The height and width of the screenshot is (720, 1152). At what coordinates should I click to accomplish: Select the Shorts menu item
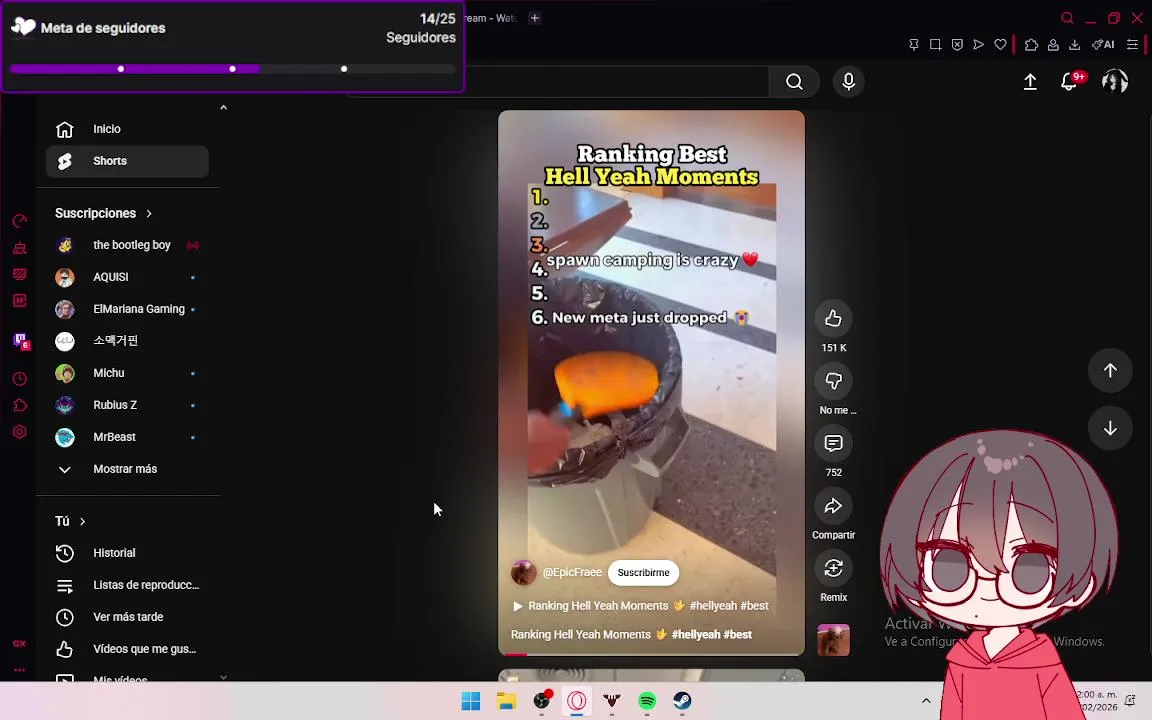127,161
